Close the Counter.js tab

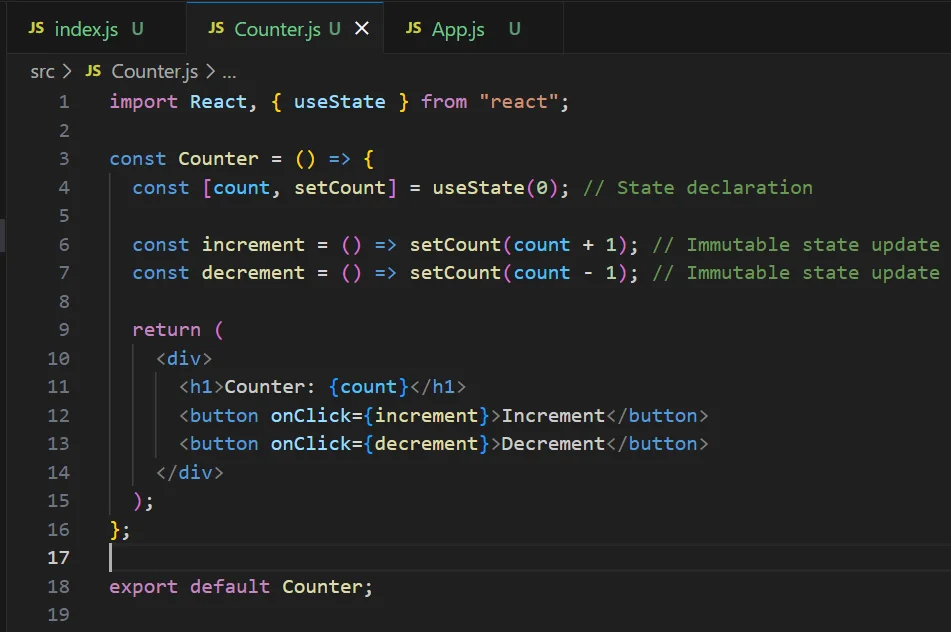362,29
